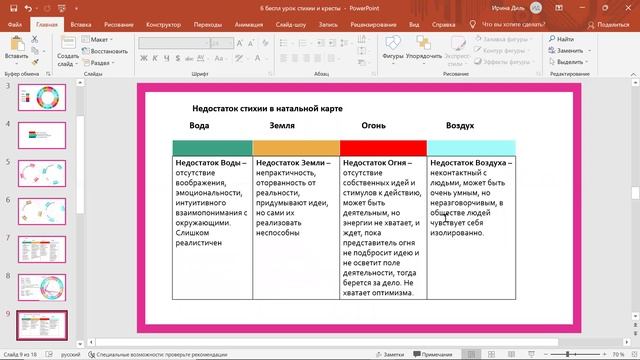The height and width of the screenshot is (360, 640).
Task: Collapse the ribbon with the chevron
Action: click(633, 74)
